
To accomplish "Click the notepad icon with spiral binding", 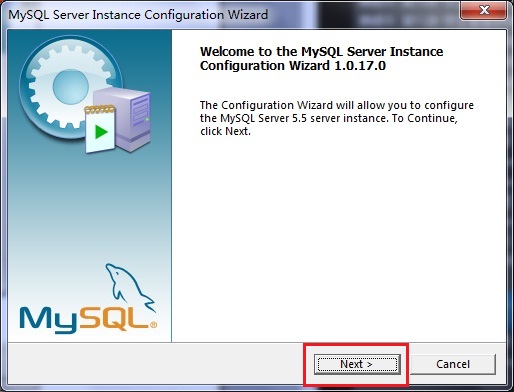I will [x=100, y=129].
